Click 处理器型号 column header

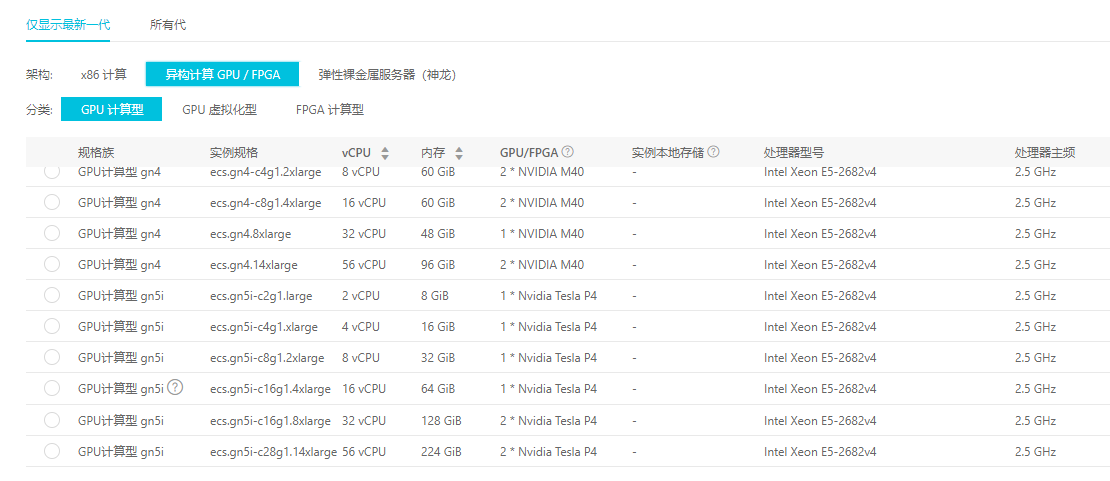point(794,152)
